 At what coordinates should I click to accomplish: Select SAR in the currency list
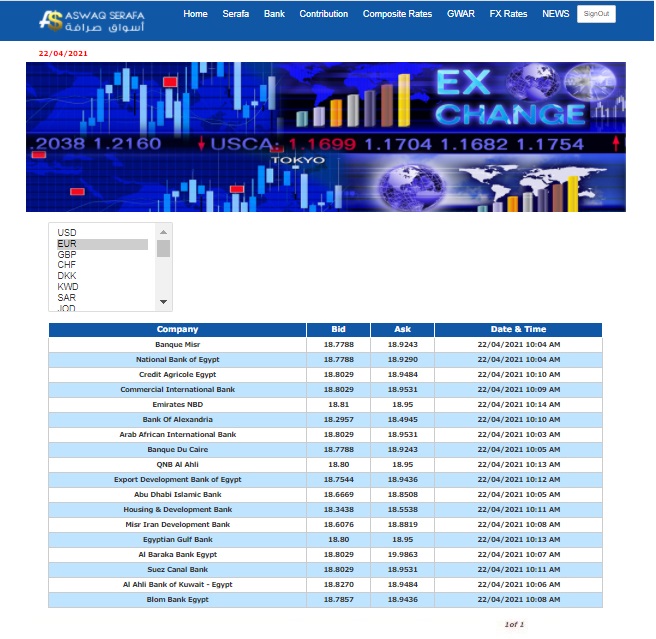[102, 298]
